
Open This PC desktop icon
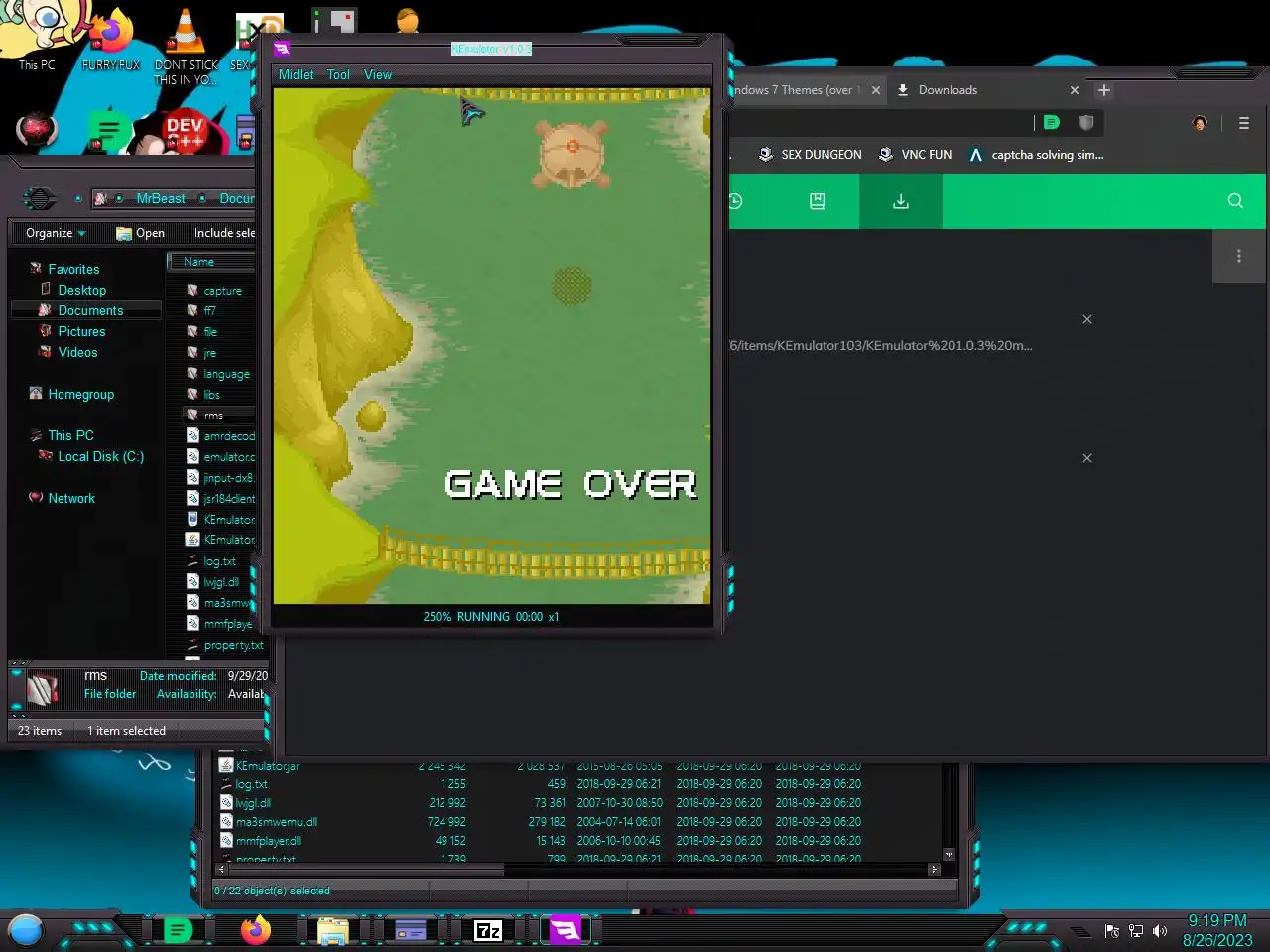click(x=37, y=40)
